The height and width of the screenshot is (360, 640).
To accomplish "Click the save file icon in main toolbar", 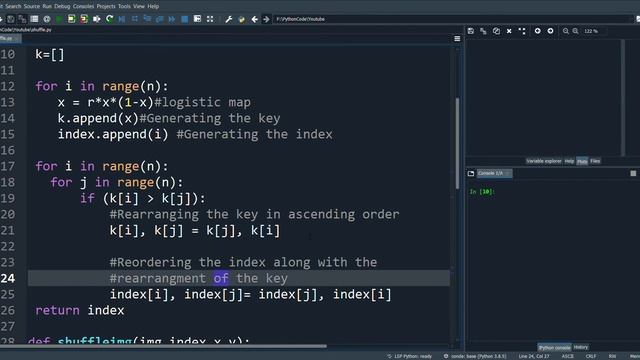I will [x=11, y=19].
